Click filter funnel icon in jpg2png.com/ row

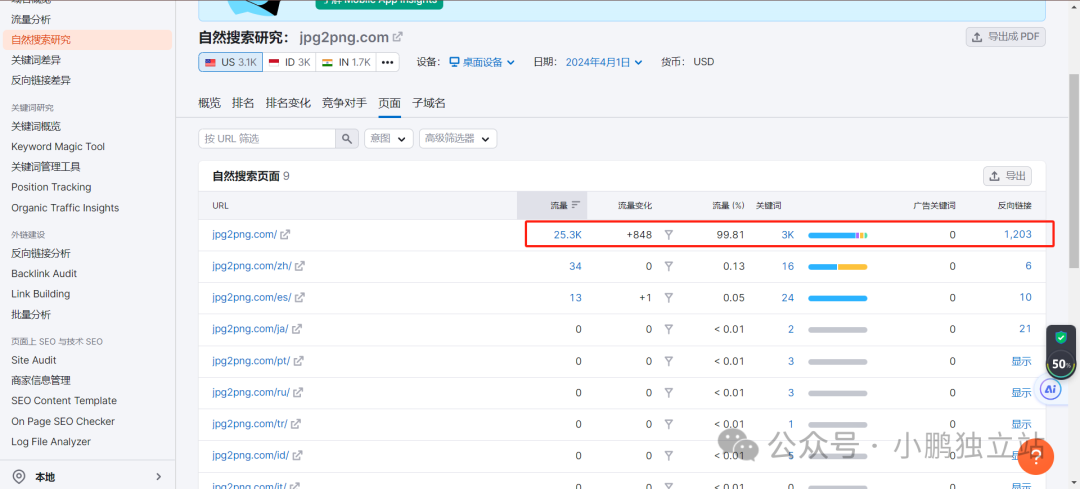[668, 234]
